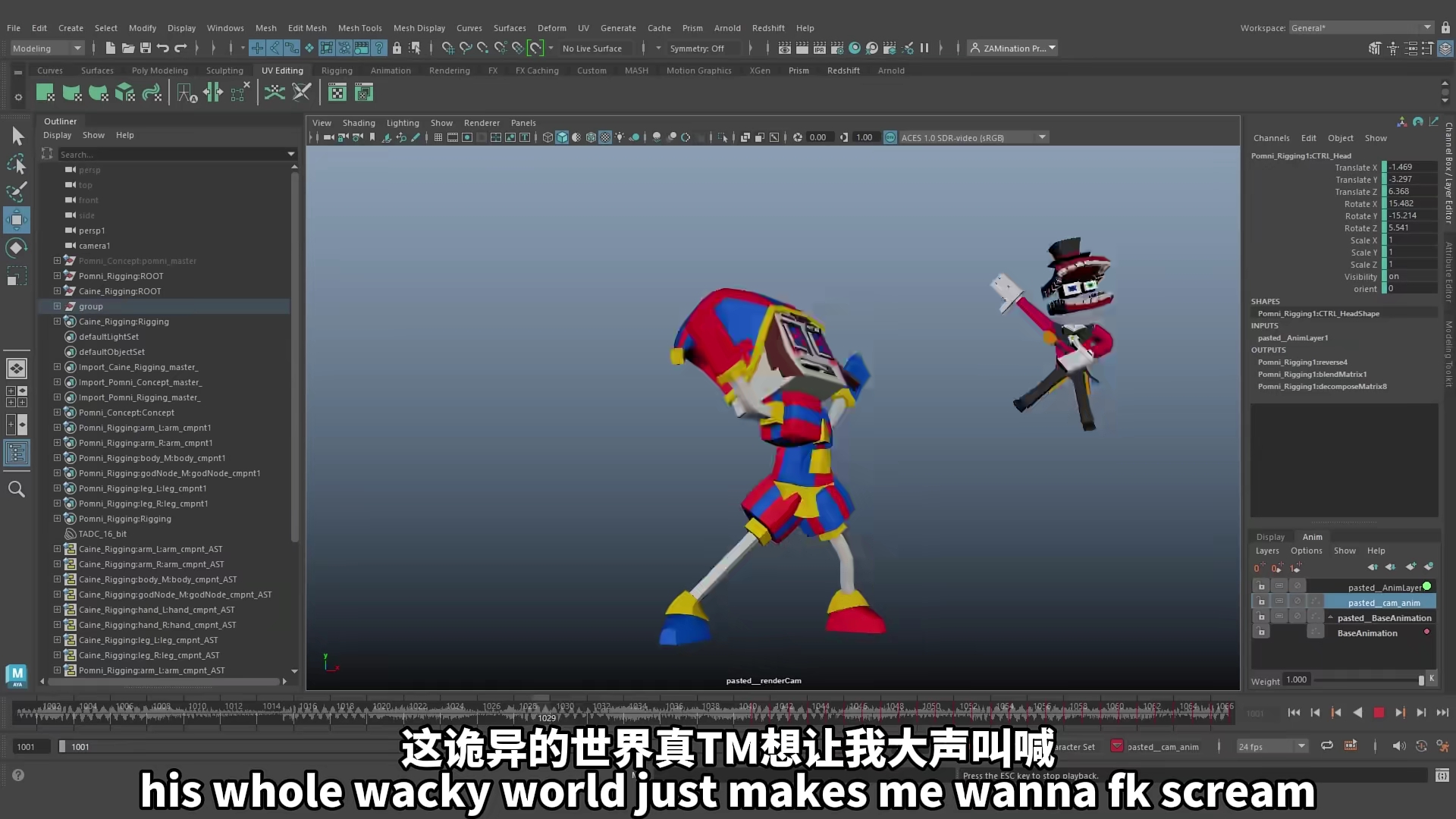
Task: Create empty animation layer icon
Action: point(1410,566)
